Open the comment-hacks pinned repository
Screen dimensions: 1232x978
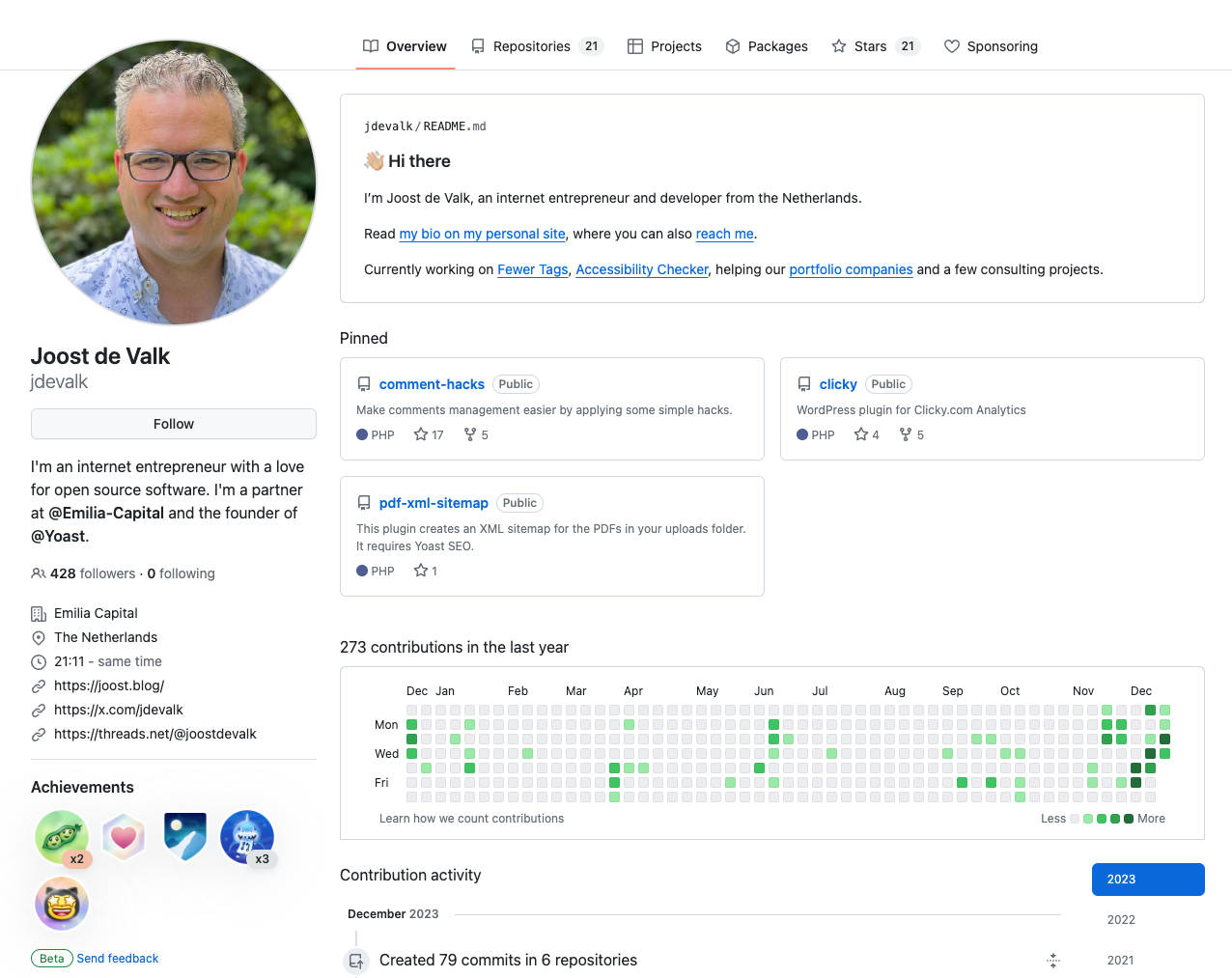(x=432, y=384)
